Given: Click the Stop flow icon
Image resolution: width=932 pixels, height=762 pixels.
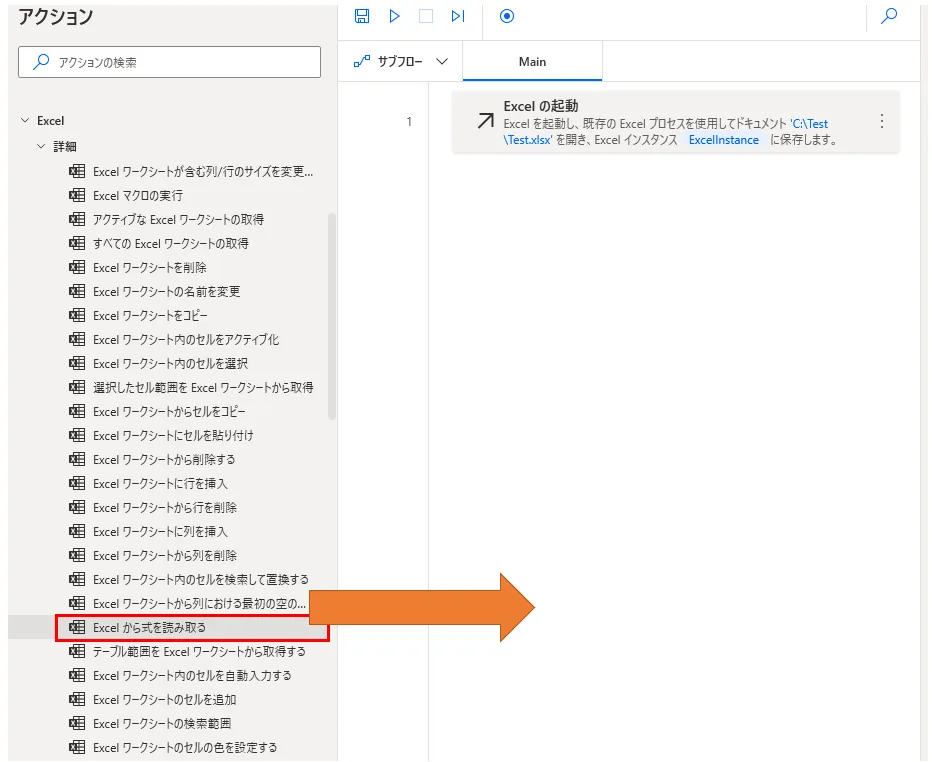Looking at the screenshot, I should (x=426, y=16).
